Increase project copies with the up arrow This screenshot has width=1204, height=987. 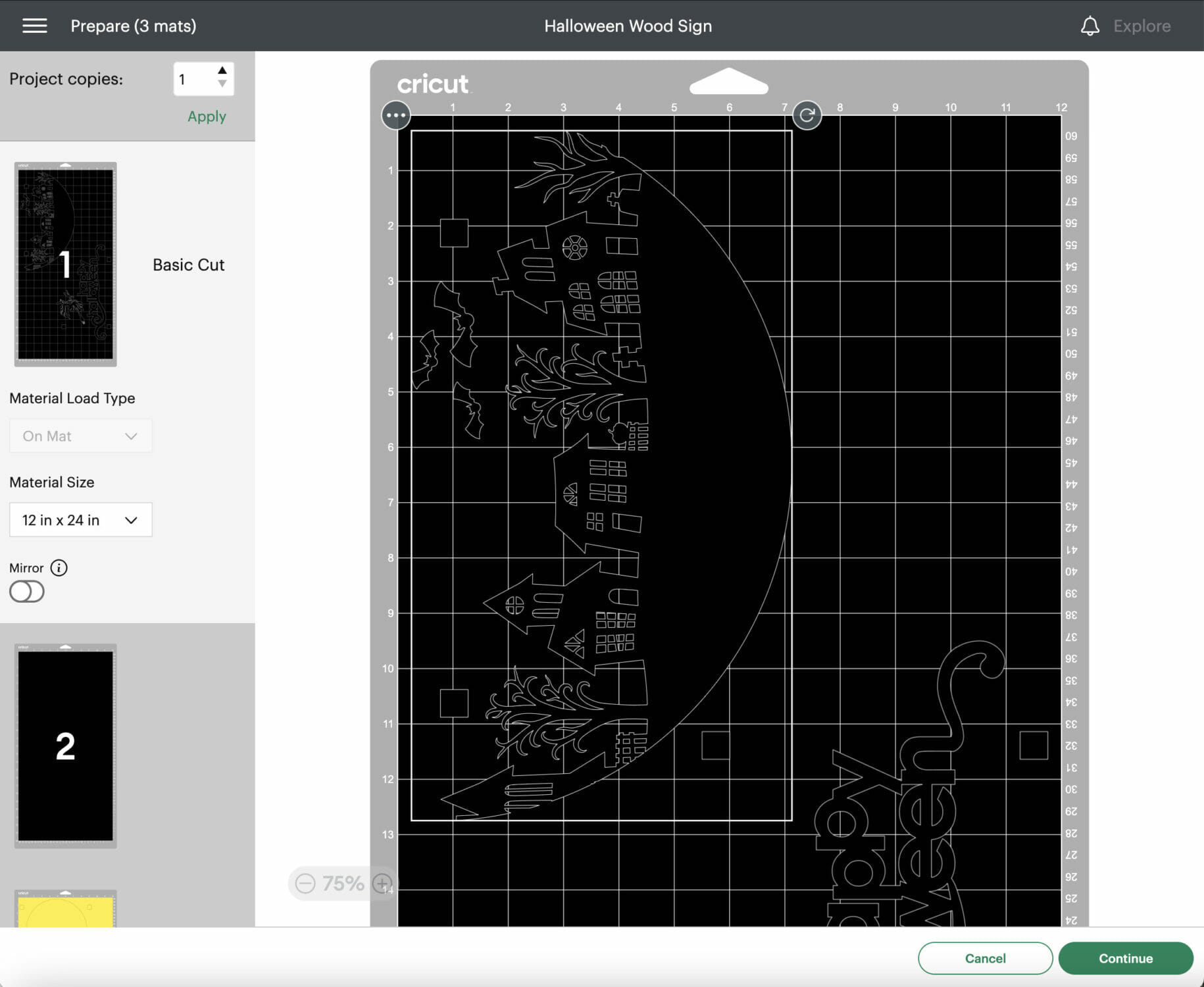point(222,70)
